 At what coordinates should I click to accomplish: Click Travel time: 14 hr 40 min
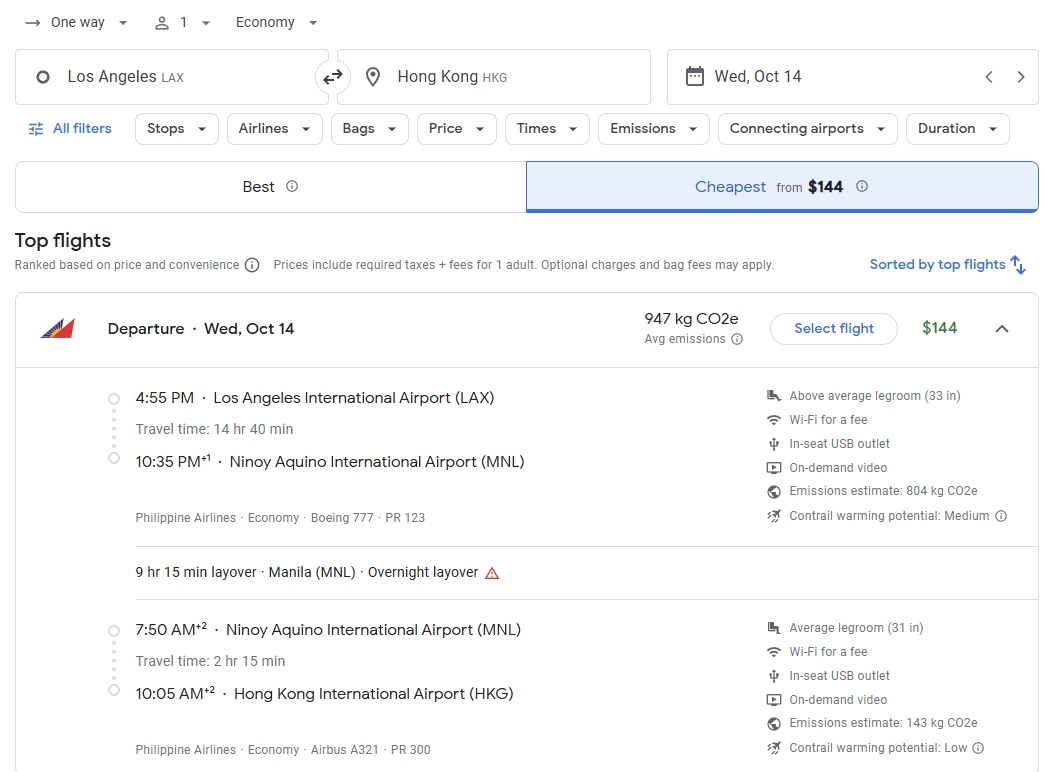coord(214,429)
